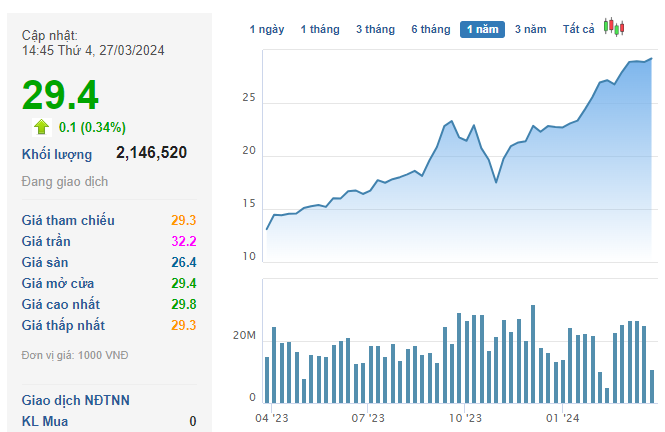The height and width of the screenshot is (432, 665).
Task: Click the Đang giao dịch status text
Action: click(x=65, y=182)
